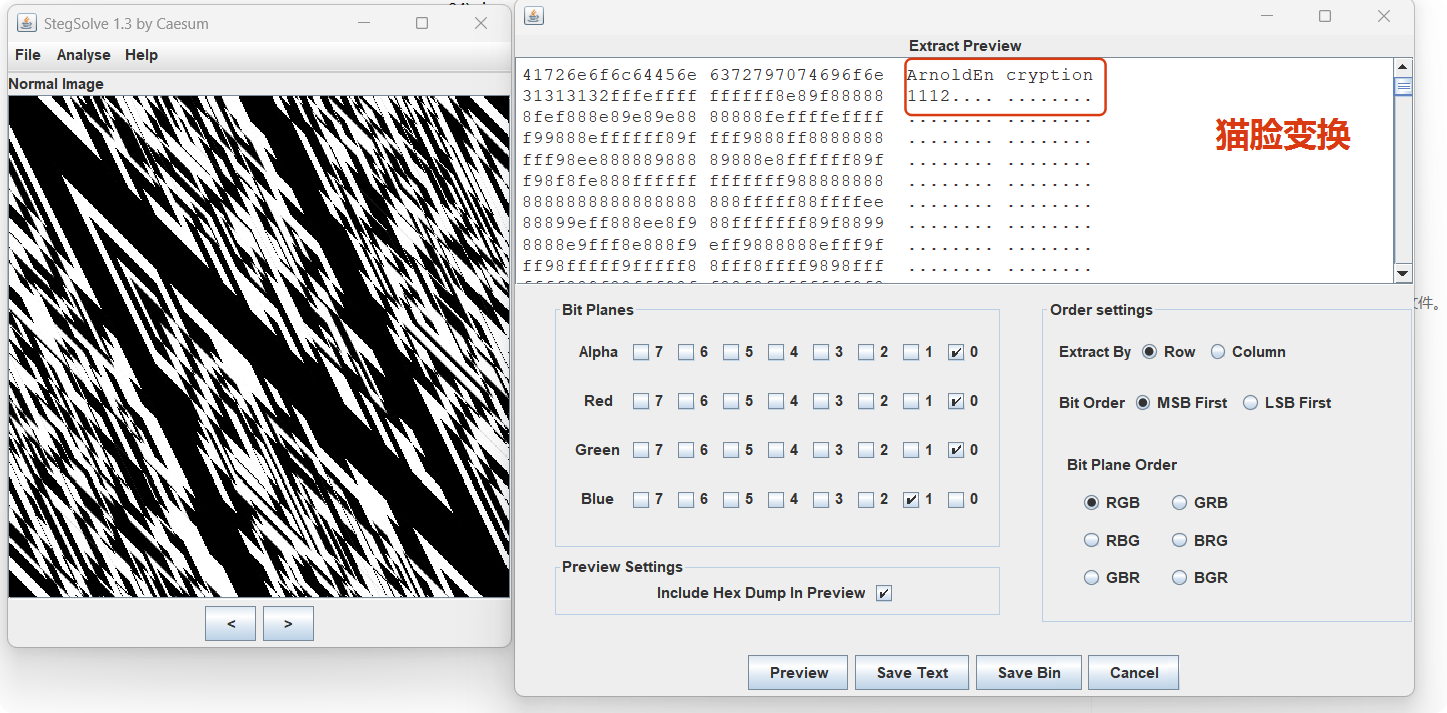Click the Extract Preview window Java icon

tap(534, 15)
